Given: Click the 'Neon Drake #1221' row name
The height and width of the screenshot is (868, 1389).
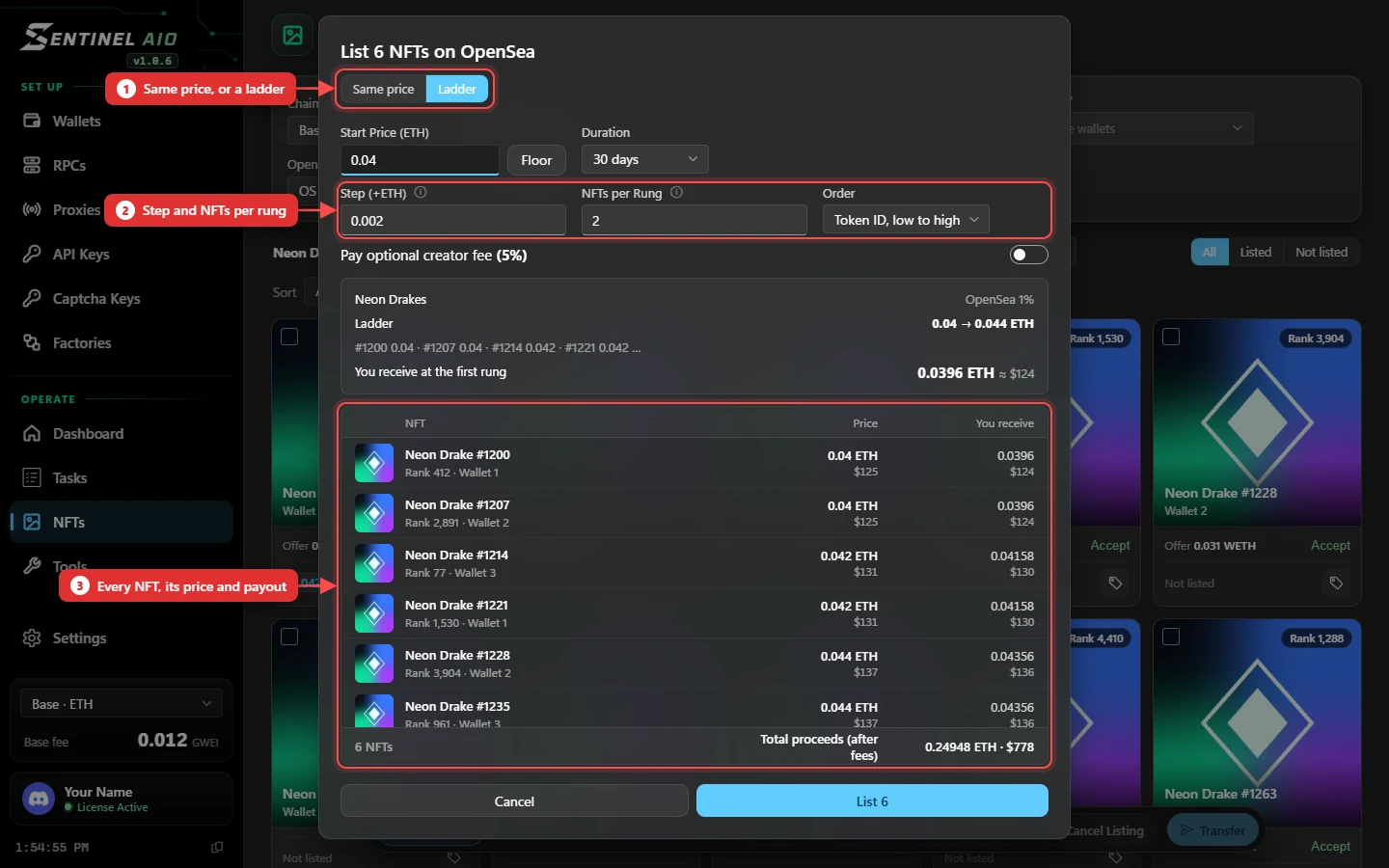Looking at the screenshot, I should pos(456,605).
